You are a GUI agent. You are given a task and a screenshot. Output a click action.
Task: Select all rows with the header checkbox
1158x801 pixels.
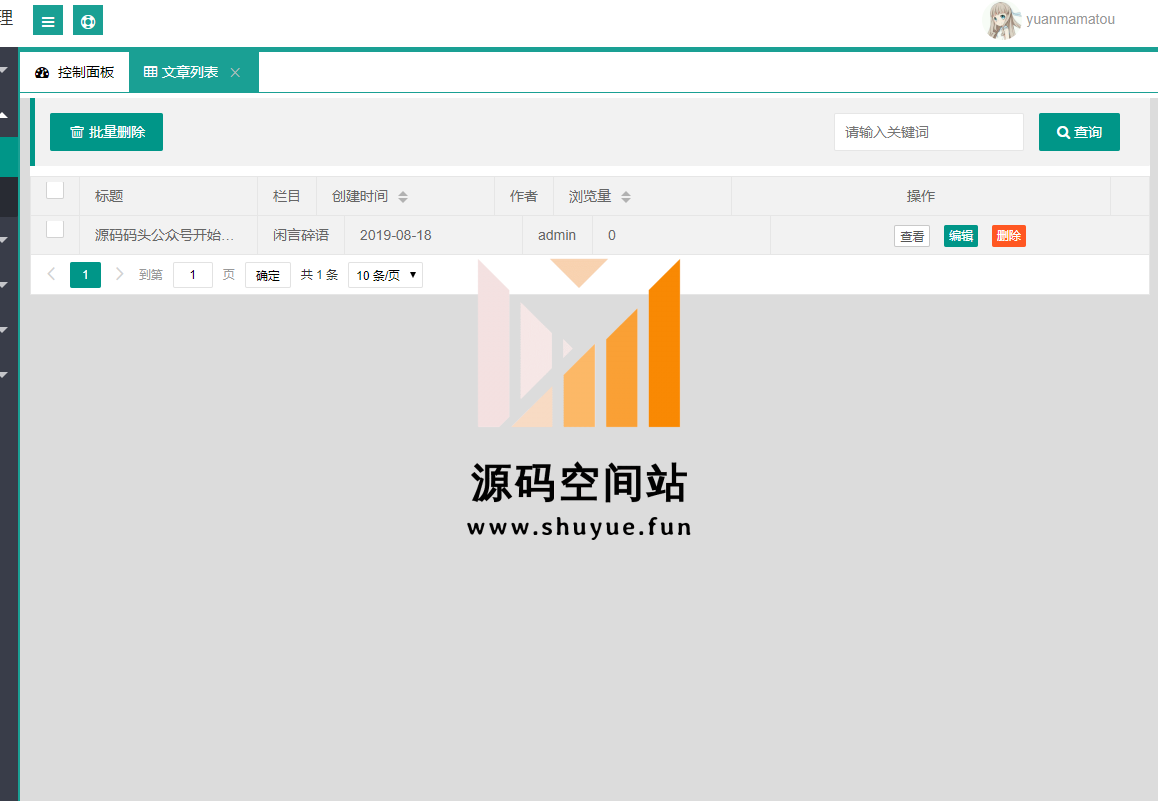[55, 190]
